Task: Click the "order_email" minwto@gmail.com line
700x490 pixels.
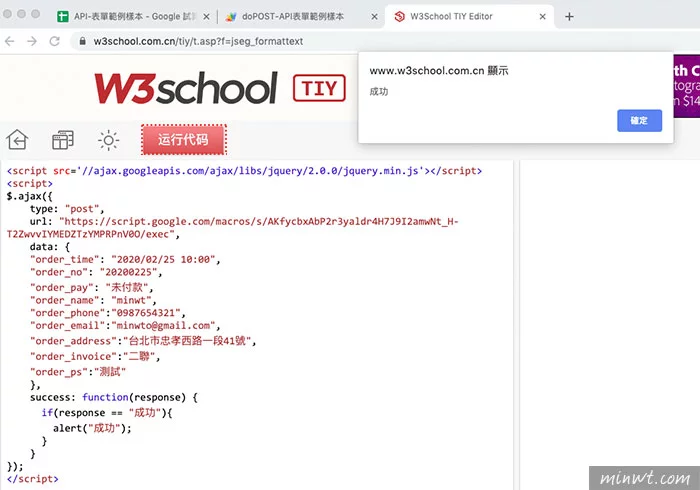Action: click(x=125, y=326)
